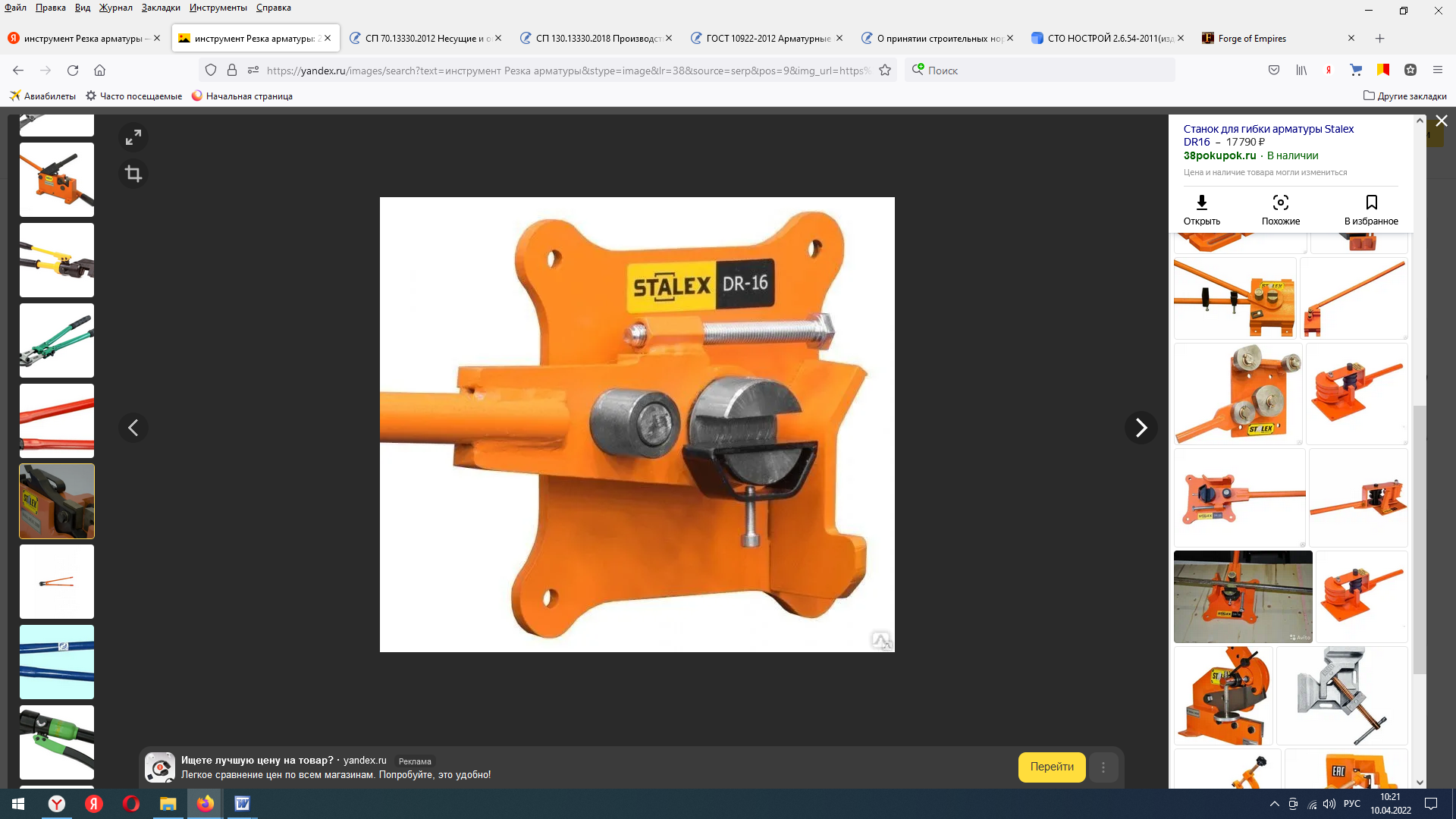Open a new browser tab

point(1379,39)
